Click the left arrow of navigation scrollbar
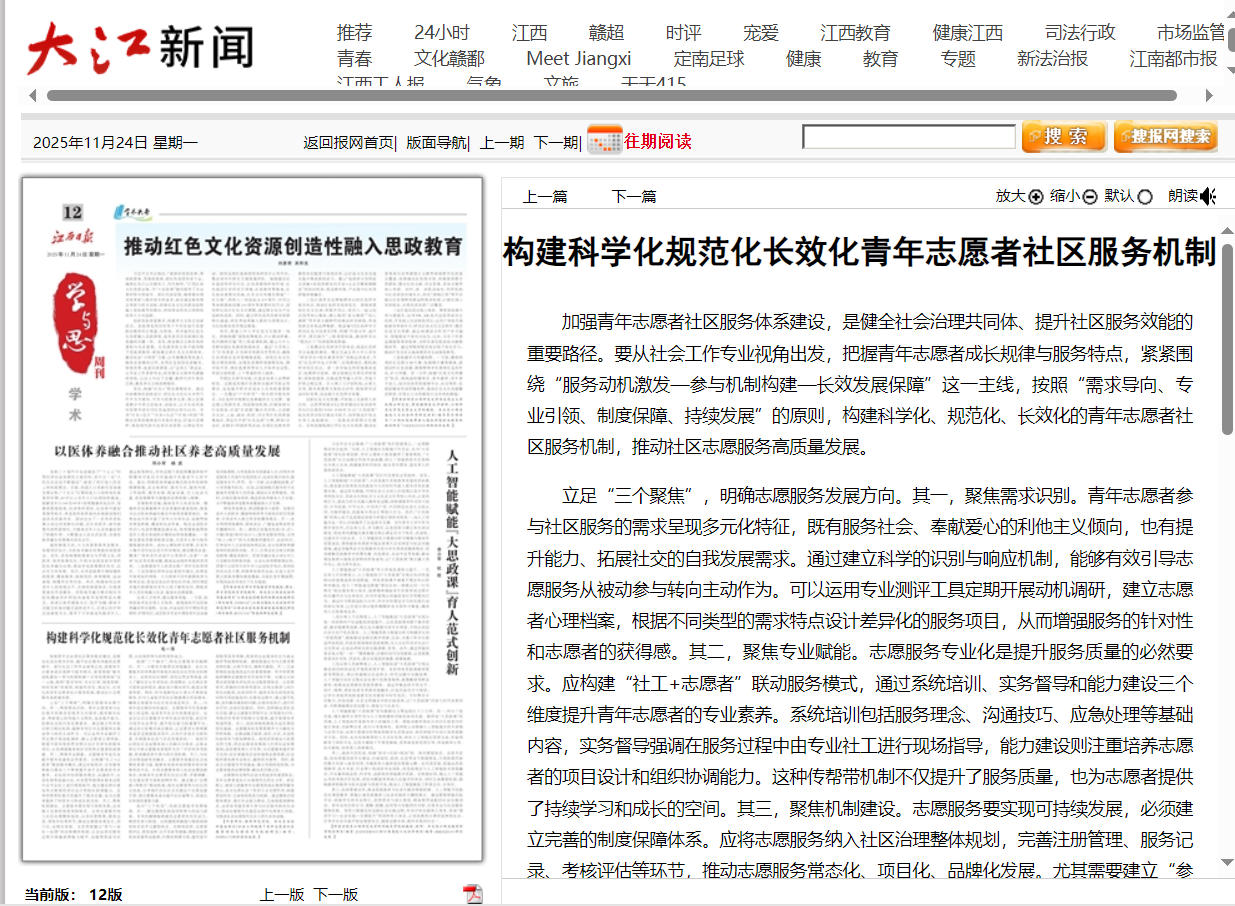This screenshot has height=906, width=1235. 33,96
